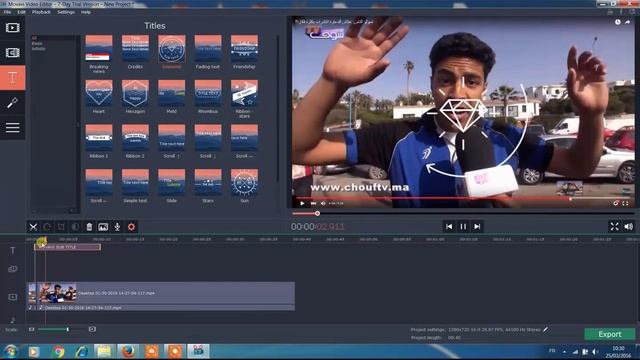This screenshot has height=360, width=640.
Task: Open the Playback menu
Action: coord(41,12)
